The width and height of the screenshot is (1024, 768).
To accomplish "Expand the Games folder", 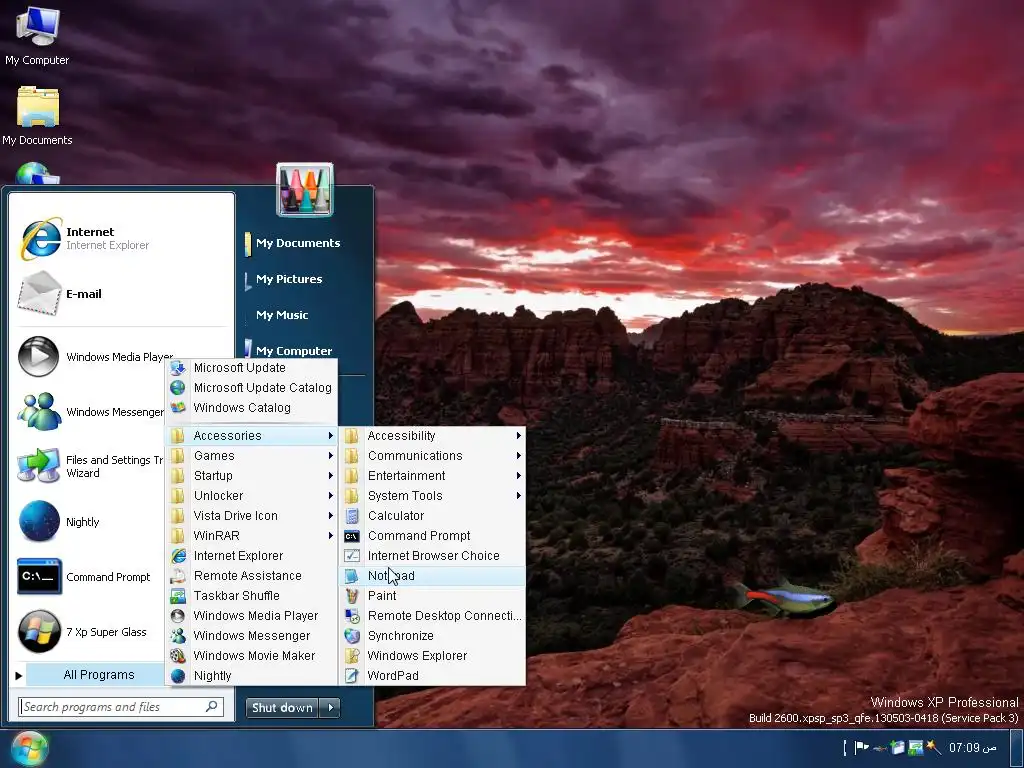I will [251, 456].
